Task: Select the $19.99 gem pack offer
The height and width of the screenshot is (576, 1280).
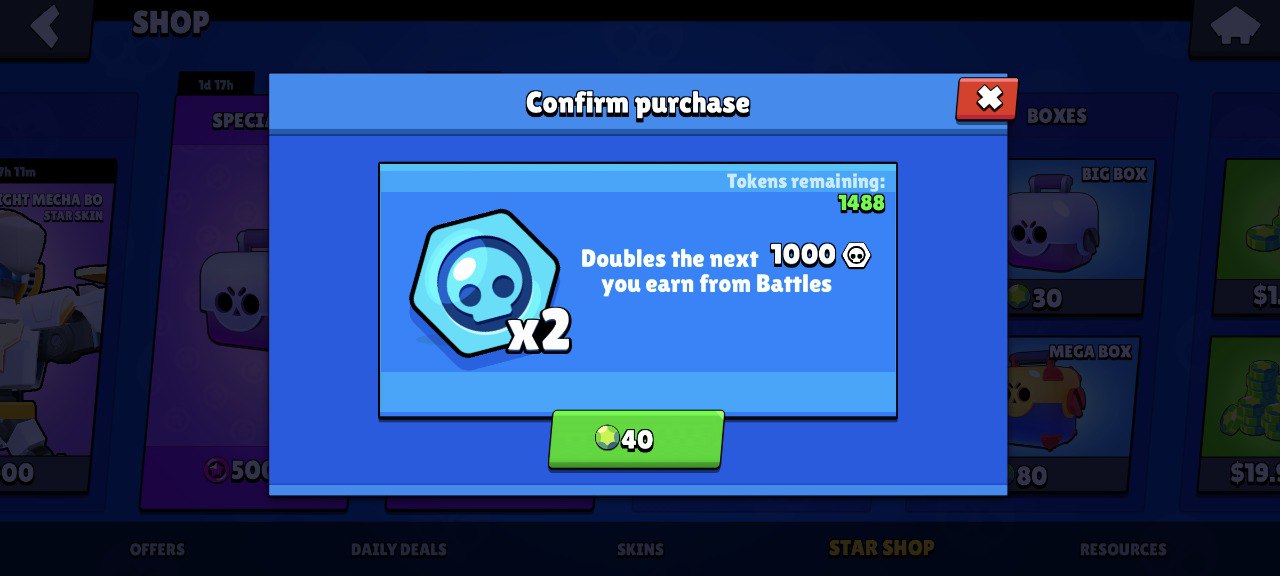Action: click(x=1238, y=414)
